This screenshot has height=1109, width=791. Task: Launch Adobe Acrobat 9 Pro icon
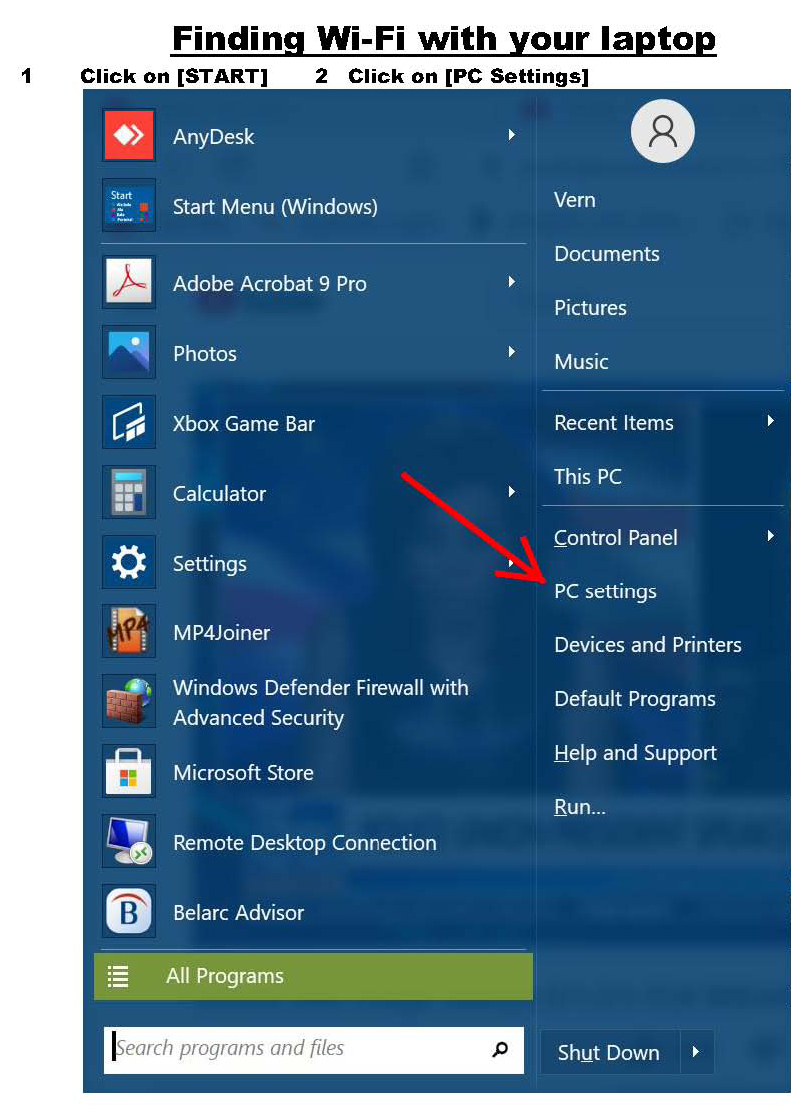129,283
